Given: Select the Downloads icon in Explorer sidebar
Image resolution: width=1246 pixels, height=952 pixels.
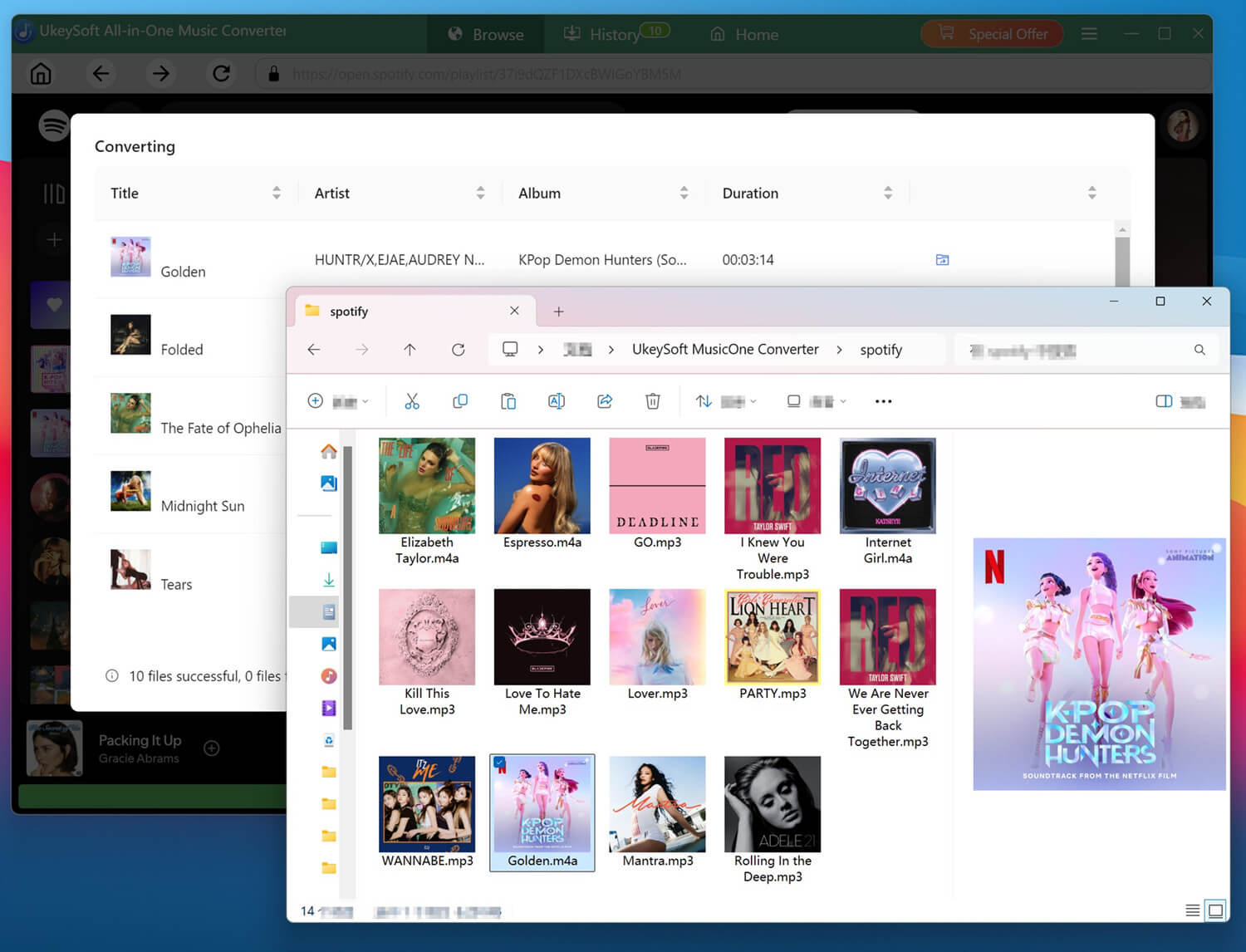Looking at the screenshot, I should [x=328, y=579].
